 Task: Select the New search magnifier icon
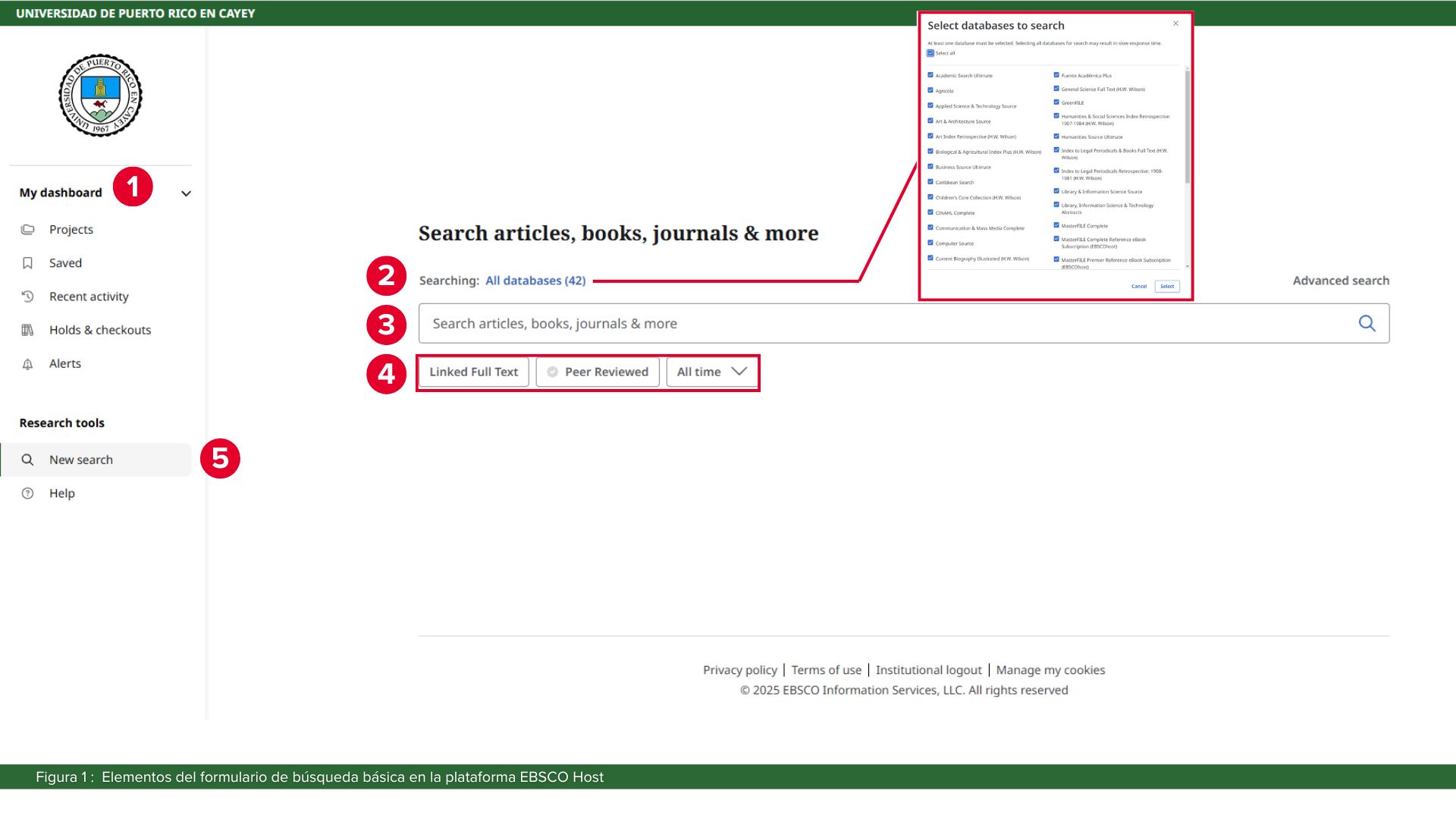[x=28, y=459]
